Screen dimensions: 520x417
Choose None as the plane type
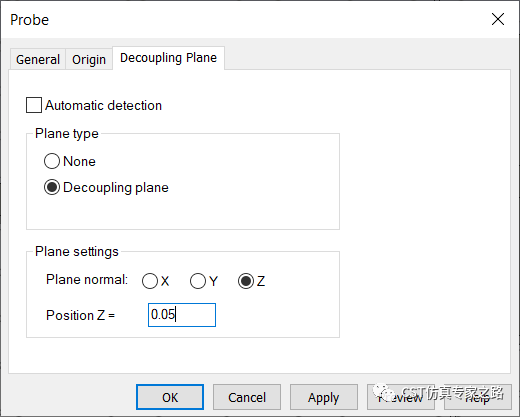(52, 161)
